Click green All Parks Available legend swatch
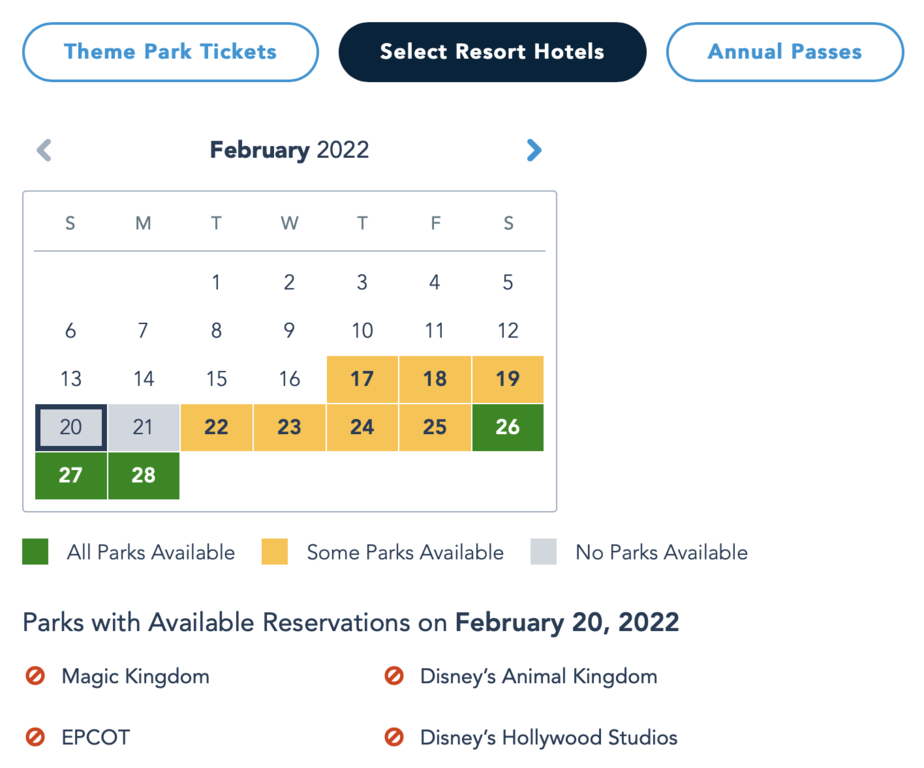The height and width of the screenshot is (768, 924). coord(35,552)
